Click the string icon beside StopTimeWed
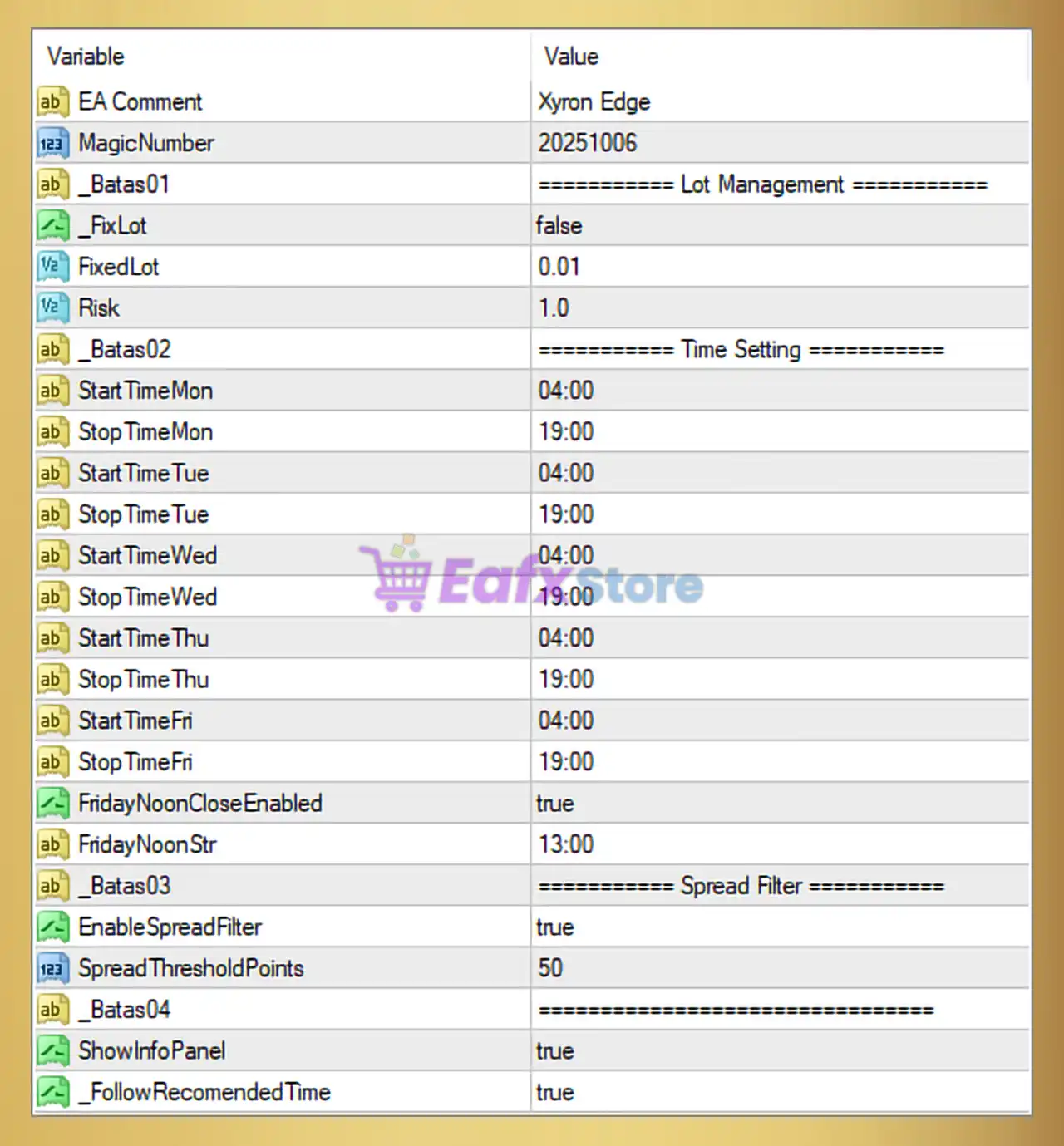Image resolution: width=1064 pixels, height=1146 pixels. click(52, 597)
